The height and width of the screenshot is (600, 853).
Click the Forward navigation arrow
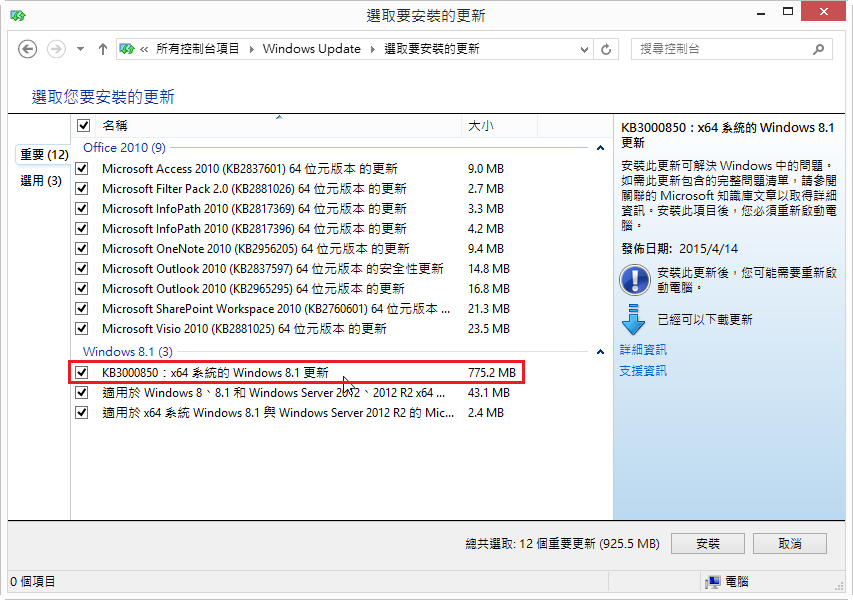click(56, 49)
